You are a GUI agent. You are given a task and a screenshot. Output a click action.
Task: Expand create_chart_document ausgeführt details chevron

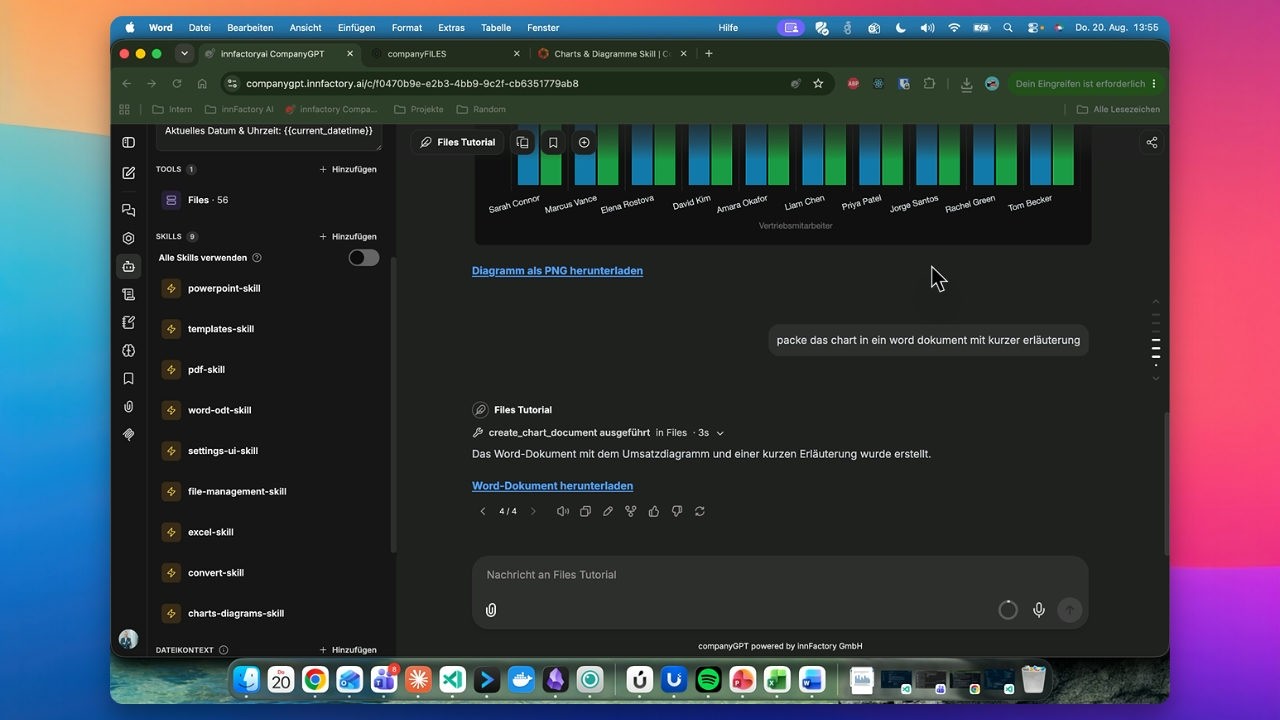720,433
